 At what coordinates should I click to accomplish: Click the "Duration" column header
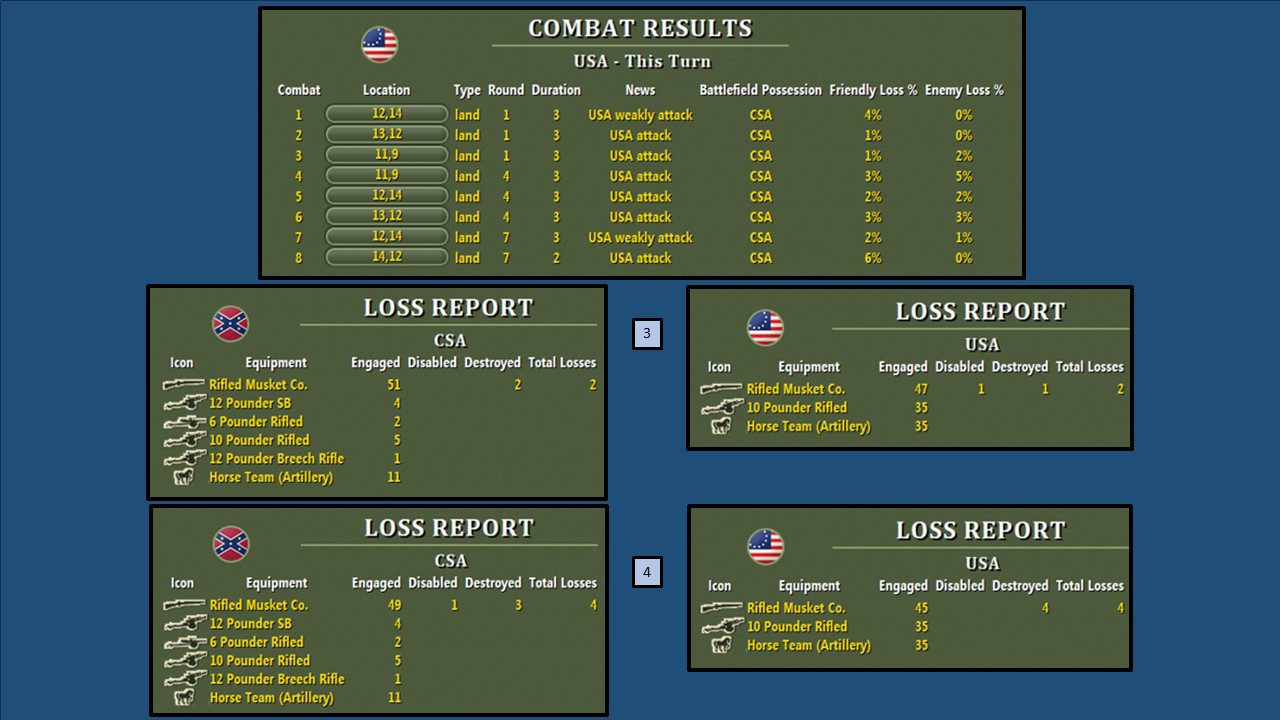(556, 90)
